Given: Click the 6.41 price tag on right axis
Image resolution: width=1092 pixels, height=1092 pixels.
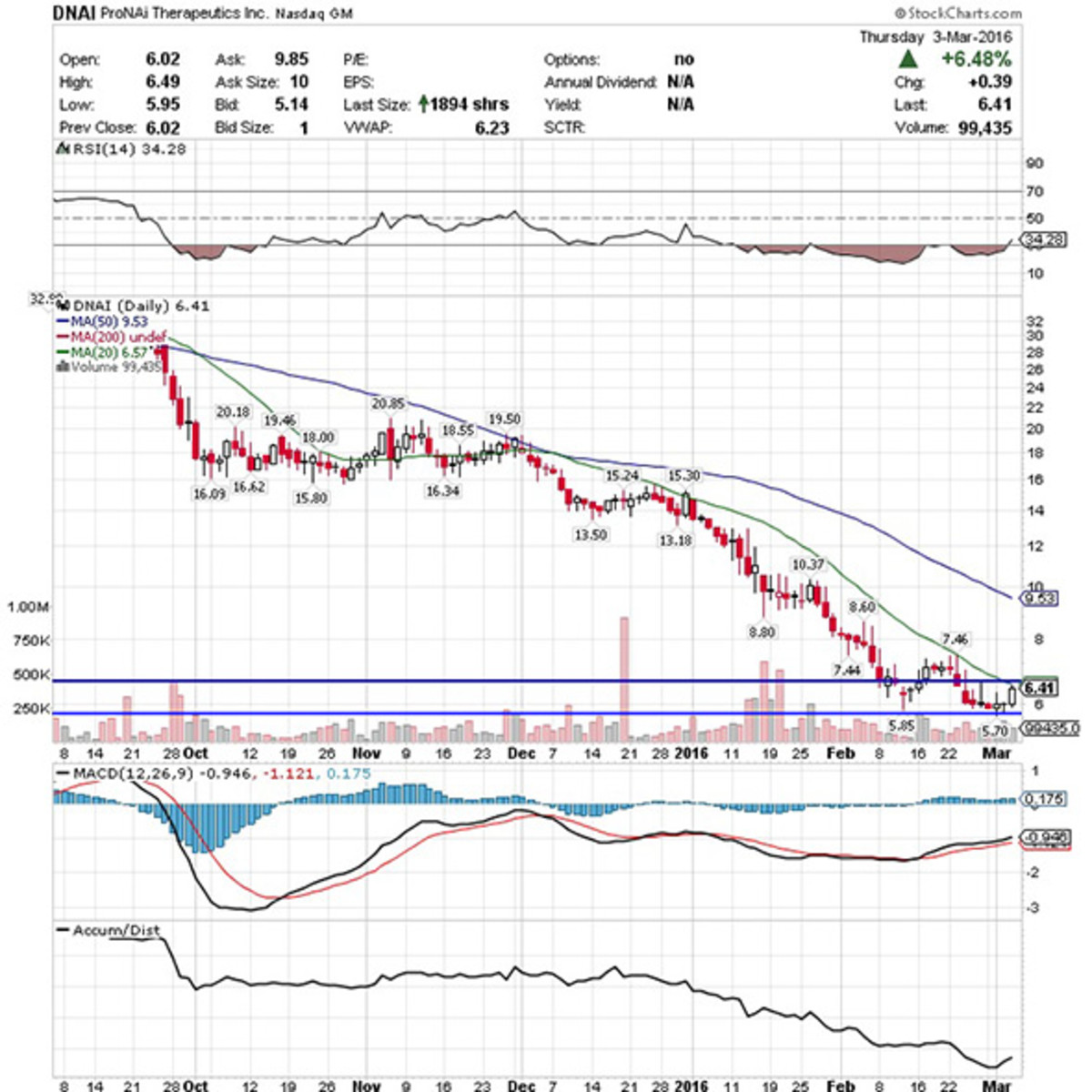Looking at the screenshot, I should pos(1039,688).
